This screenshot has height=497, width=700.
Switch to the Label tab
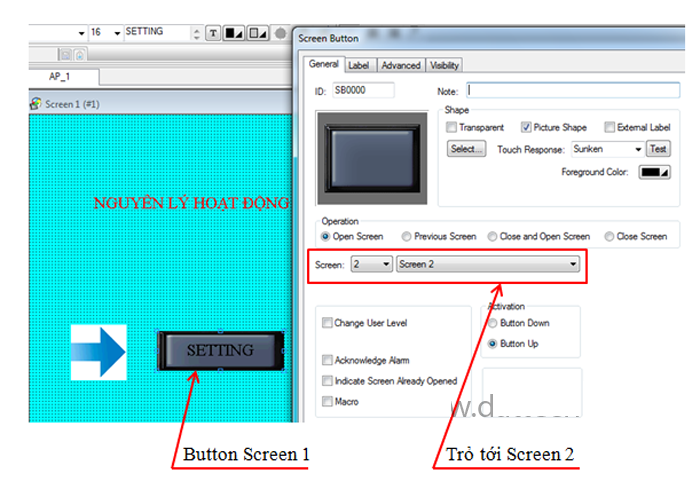point(358,66)
